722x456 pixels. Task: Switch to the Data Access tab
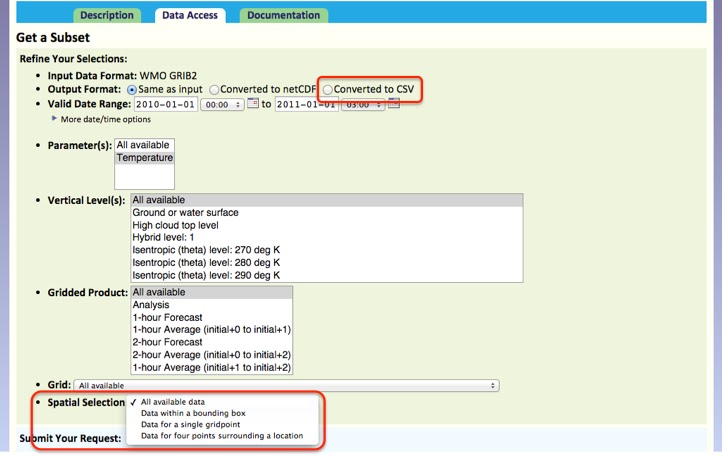pyautogui.click(x=190, y=15)
